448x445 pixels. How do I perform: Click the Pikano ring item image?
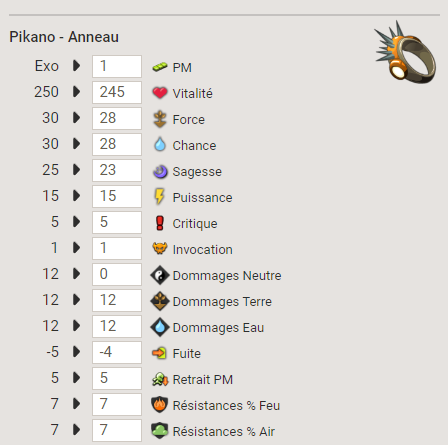click(x=405, y=52)
